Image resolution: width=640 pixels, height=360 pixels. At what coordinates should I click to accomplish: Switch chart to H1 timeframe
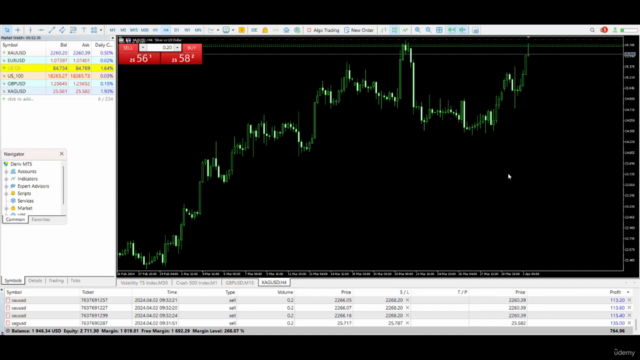[155, 30]
